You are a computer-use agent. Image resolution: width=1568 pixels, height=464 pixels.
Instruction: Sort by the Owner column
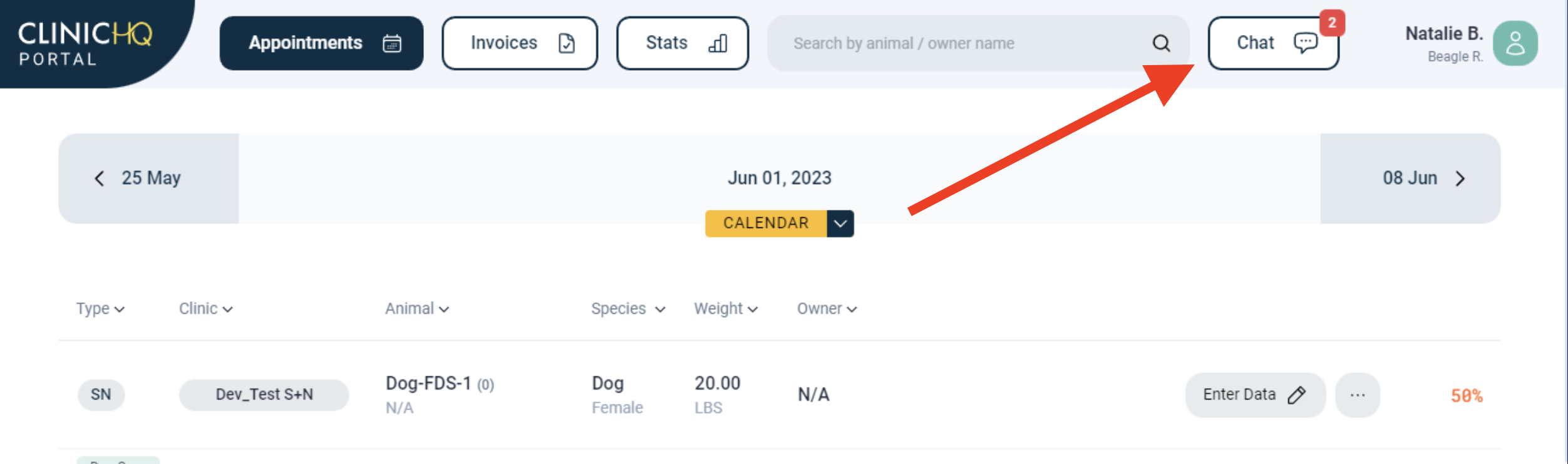[x=827, y=309]
